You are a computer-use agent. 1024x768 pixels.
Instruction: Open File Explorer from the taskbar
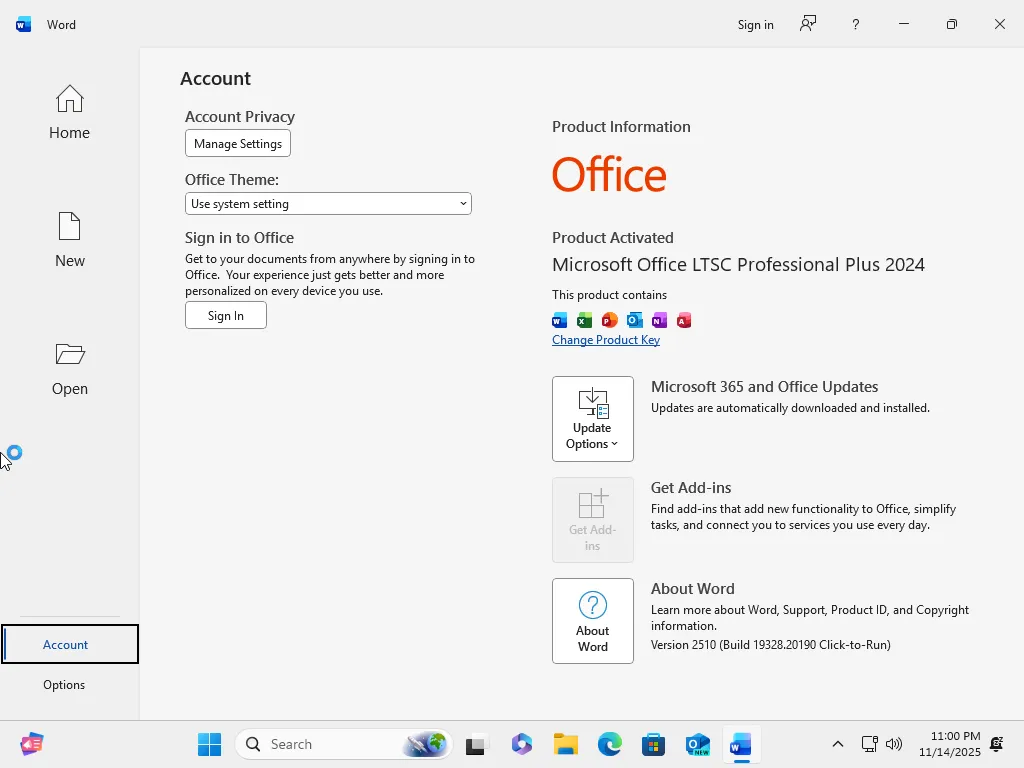pyautogui.click(x=566, y=744)
